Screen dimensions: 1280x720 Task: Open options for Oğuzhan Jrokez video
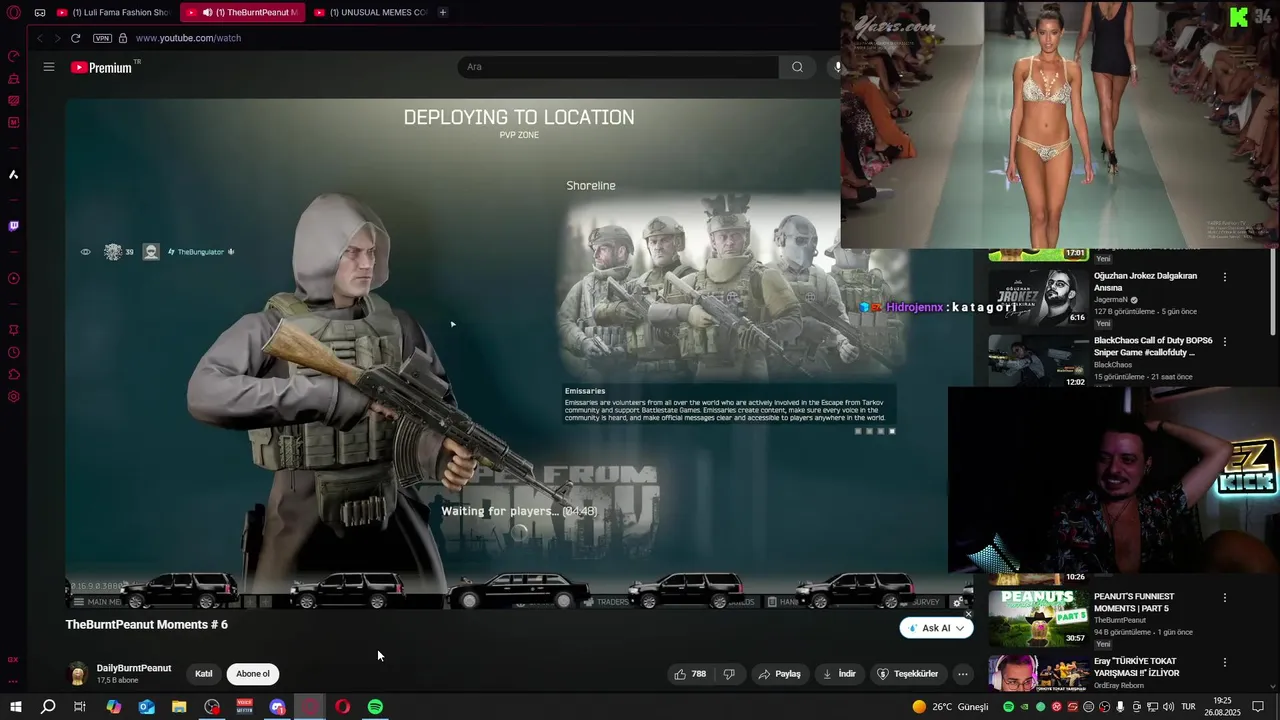click(x=1225, y=277)
